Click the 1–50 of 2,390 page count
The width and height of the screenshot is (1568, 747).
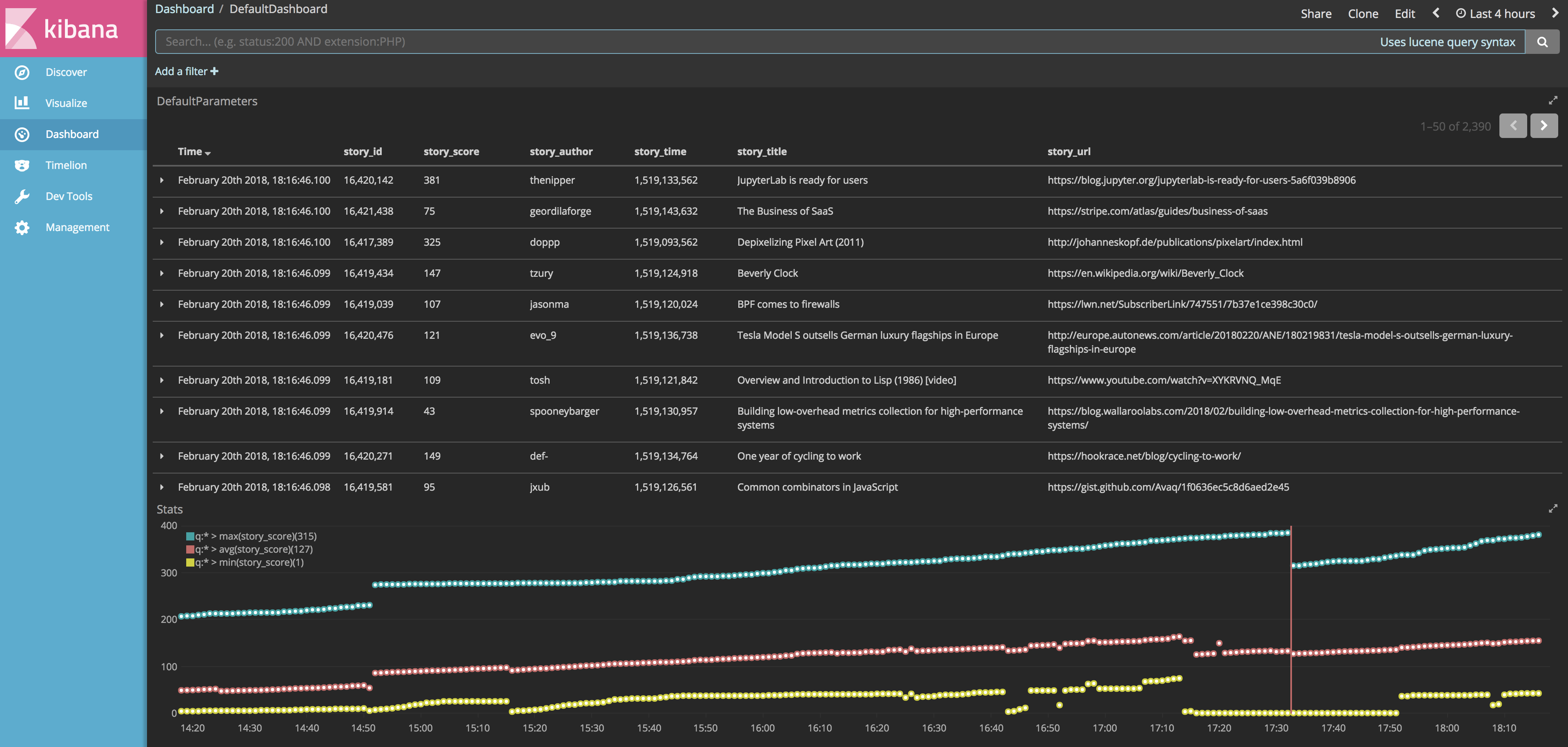1455,127
